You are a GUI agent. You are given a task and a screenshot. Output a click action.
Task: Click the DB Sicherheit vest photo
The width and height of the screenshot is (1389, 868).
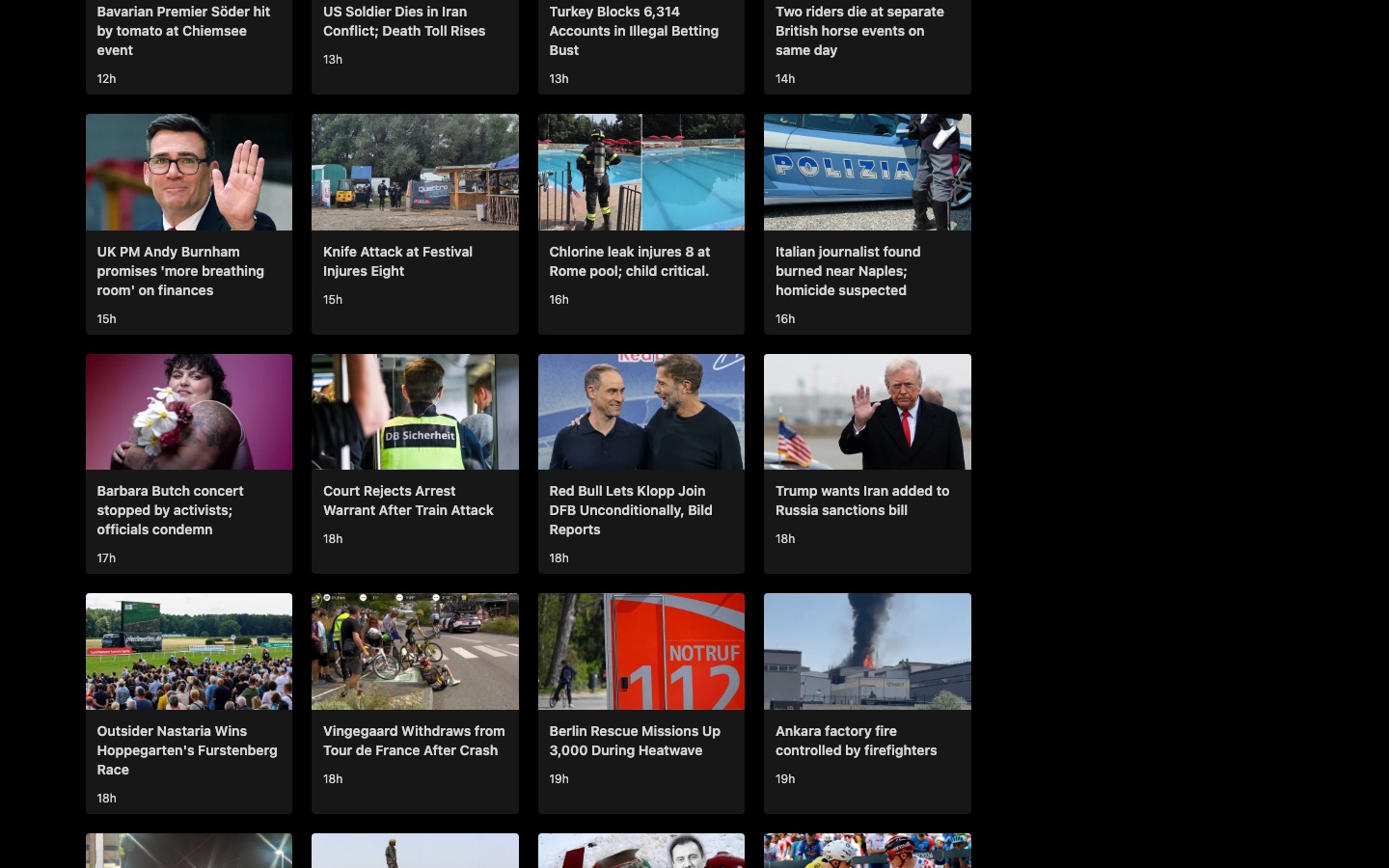pos(415,412)
